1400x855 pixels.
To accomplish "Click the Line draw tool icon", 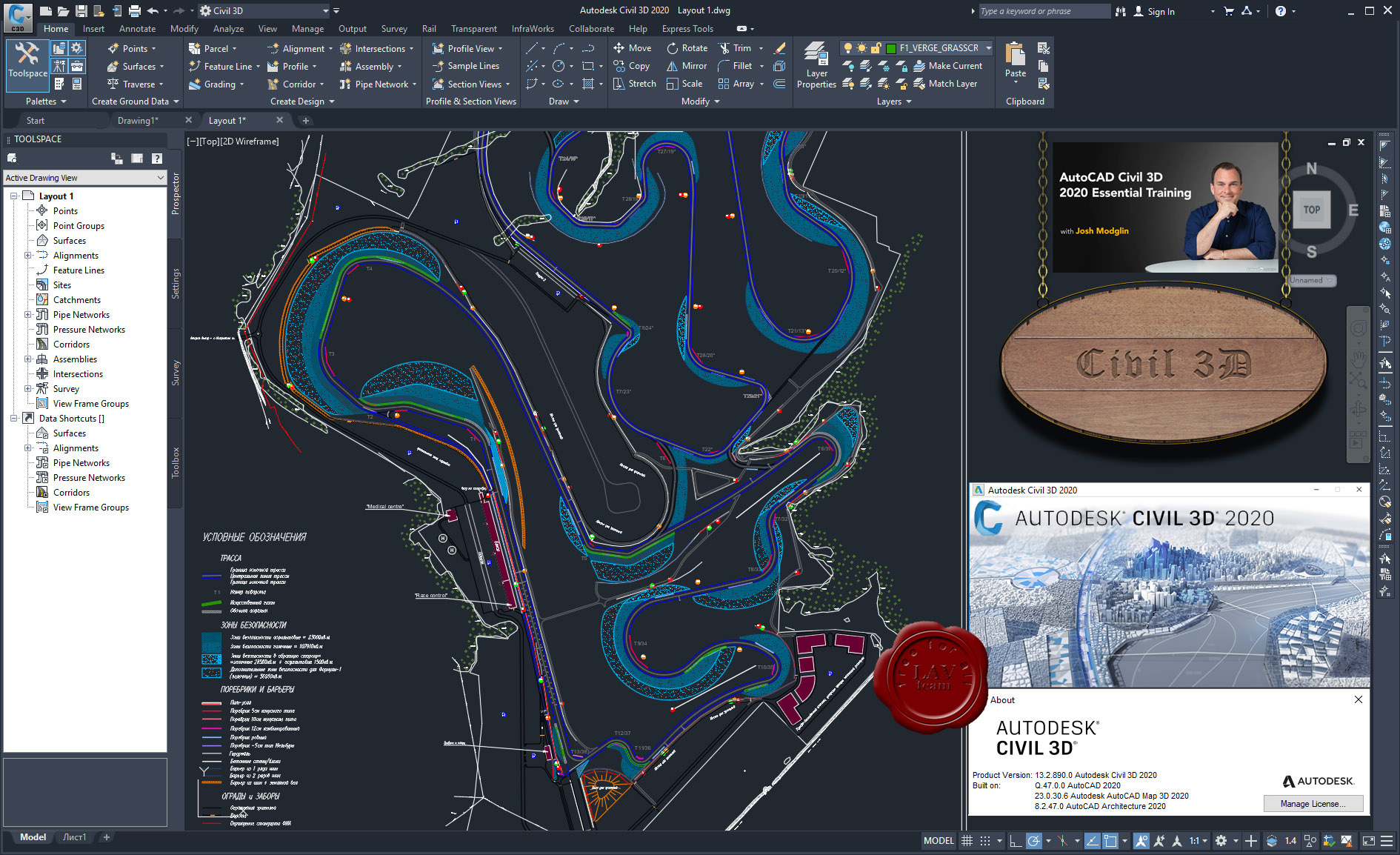I will pos(532,48).
